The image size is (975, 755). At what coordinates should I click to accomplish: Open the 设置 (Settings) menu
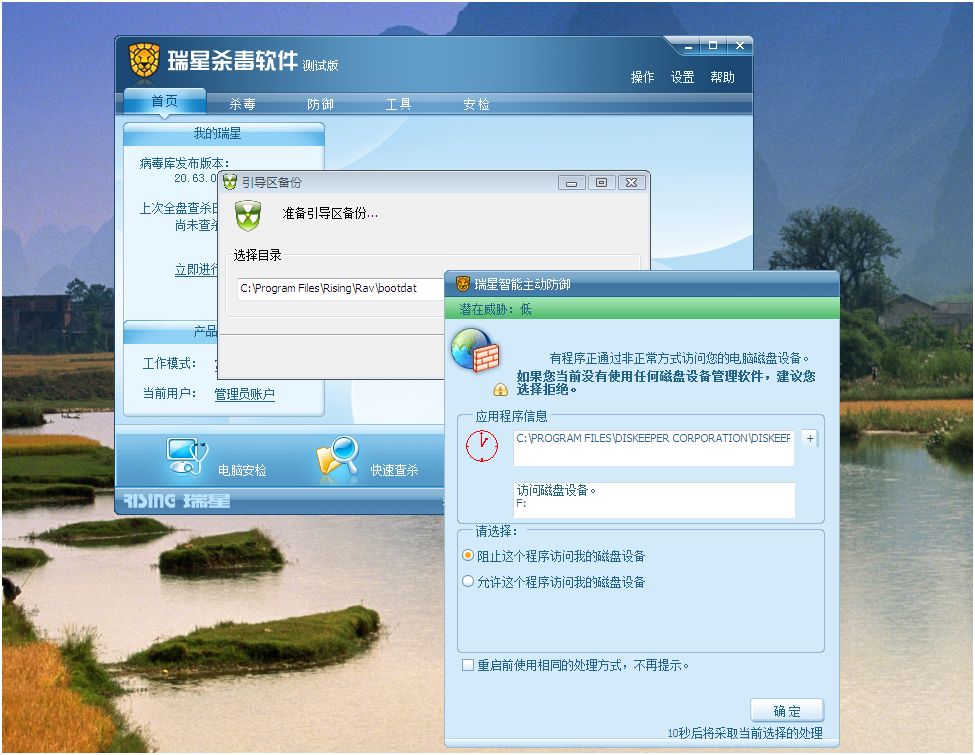pos(682,77)
